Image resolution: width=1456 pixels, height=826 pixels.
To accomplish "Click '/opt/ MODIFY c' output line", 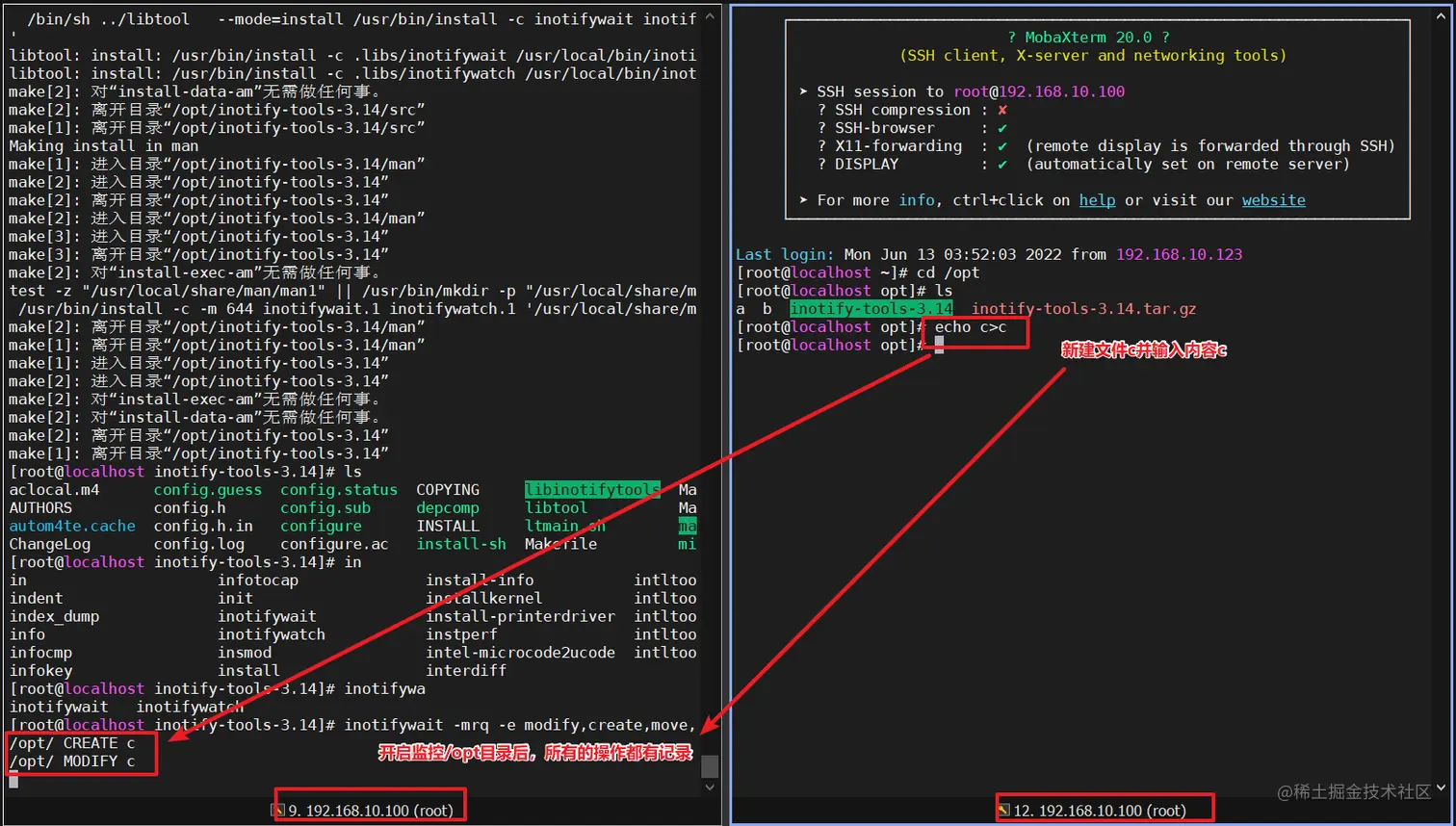I will click(x=72, y=761).
